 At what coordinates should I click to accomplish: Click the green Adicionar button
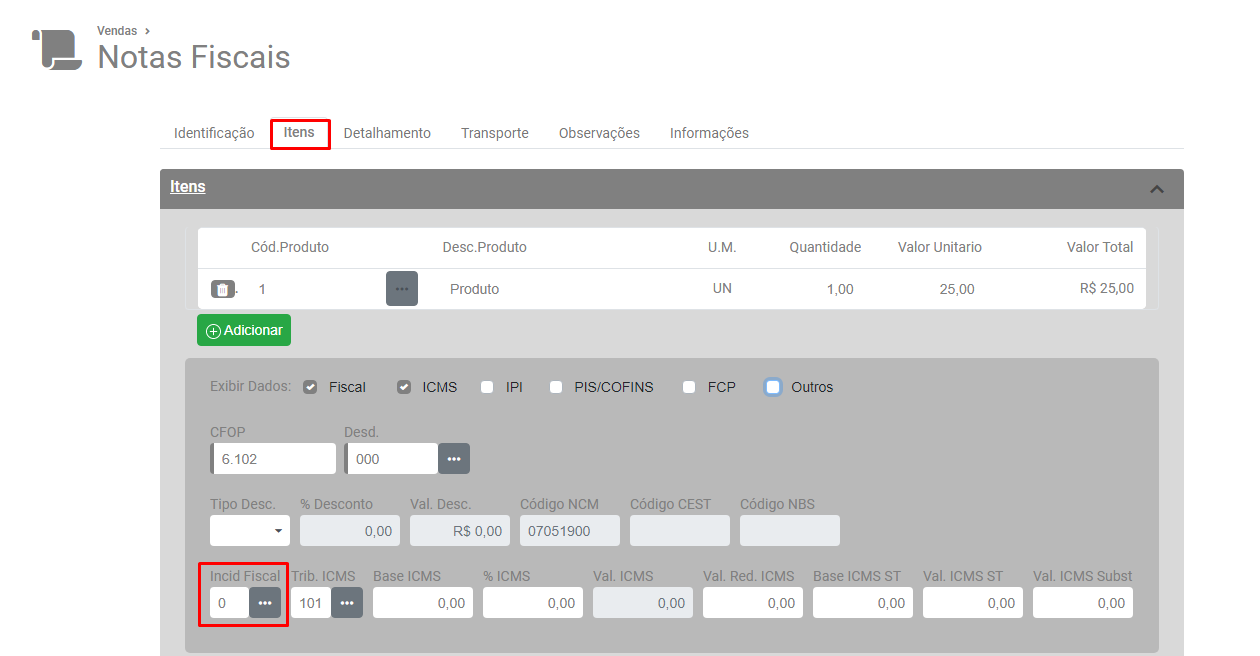[x=244, y=330]
